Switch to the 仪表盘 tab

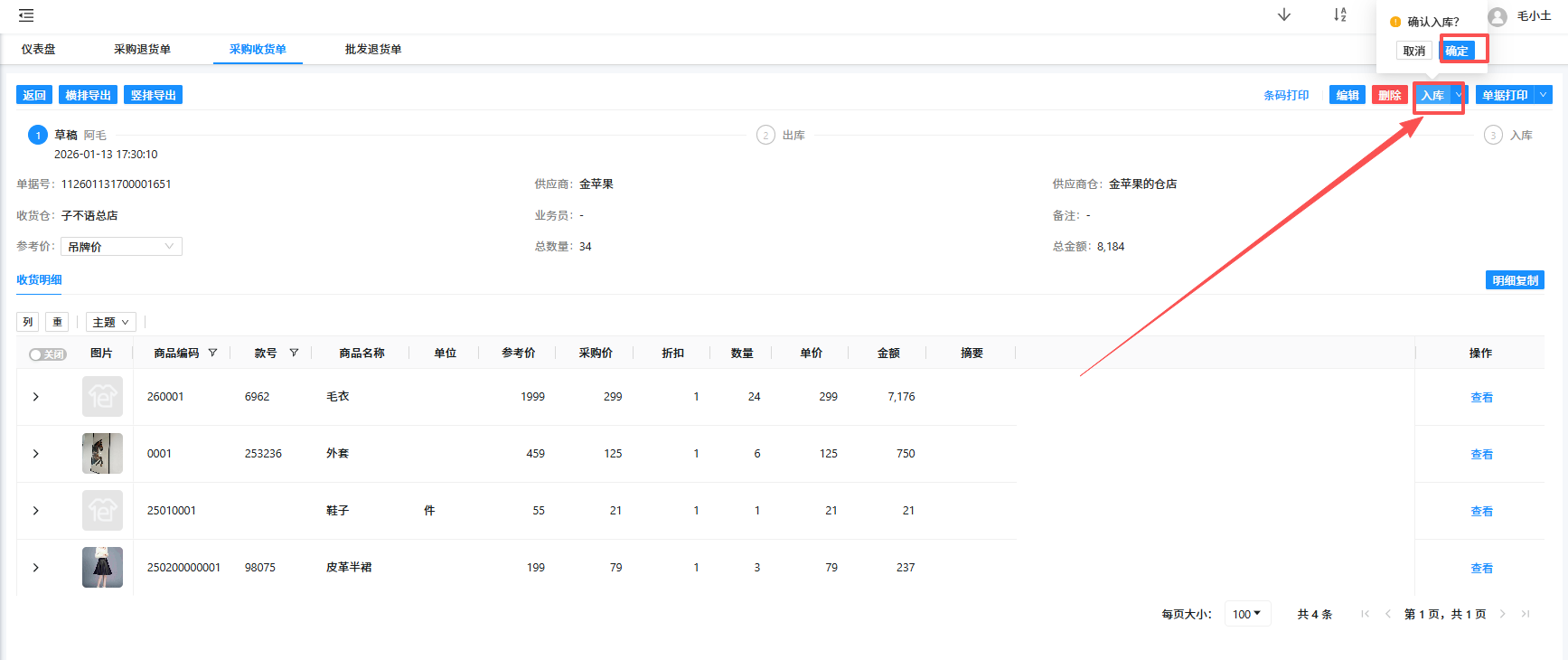39,50
